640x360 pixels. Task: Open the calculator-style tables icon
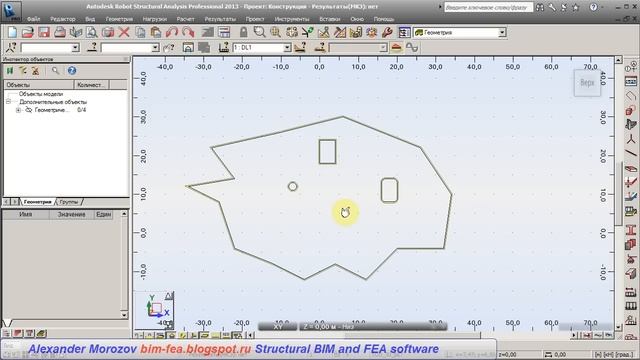tap(224, 32)
